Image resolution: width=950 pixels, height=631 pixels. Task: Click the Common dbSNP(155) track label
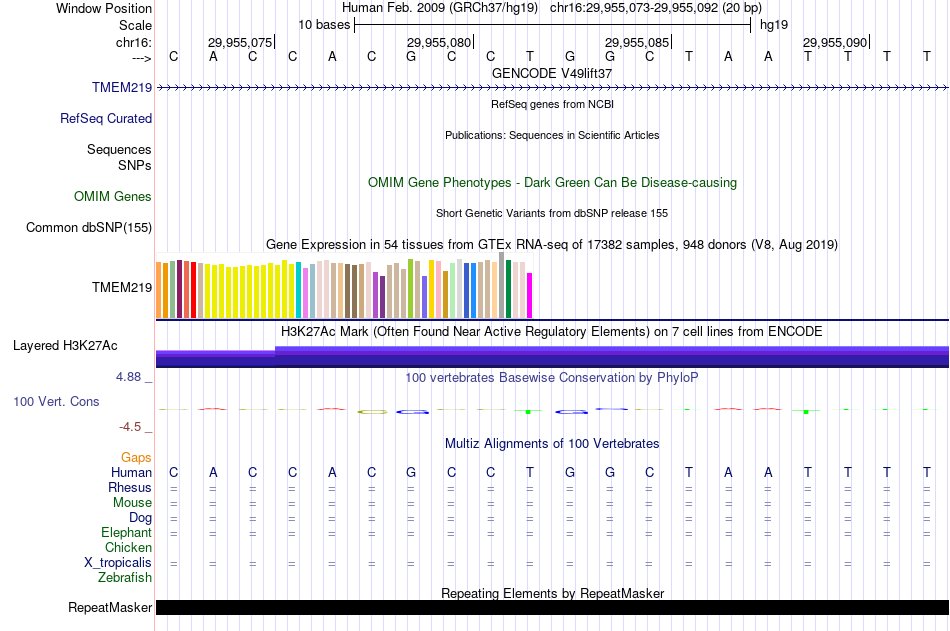coord(89,227)
